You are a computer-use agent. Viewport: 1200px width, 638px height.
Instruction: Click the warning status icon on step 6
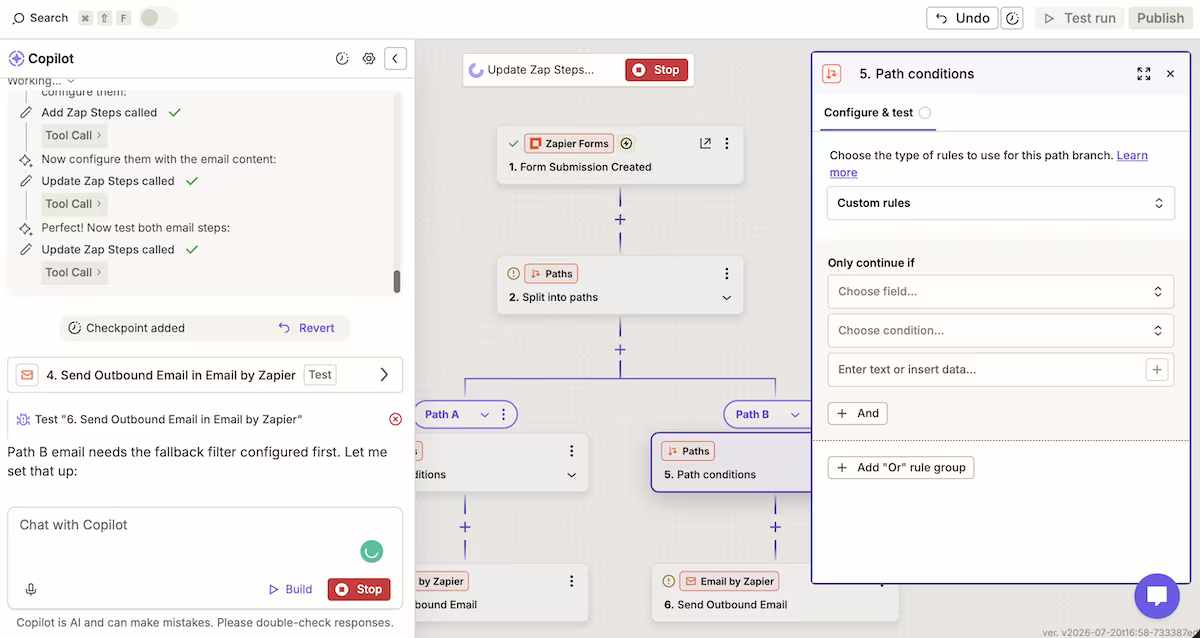tap(669, 581)
